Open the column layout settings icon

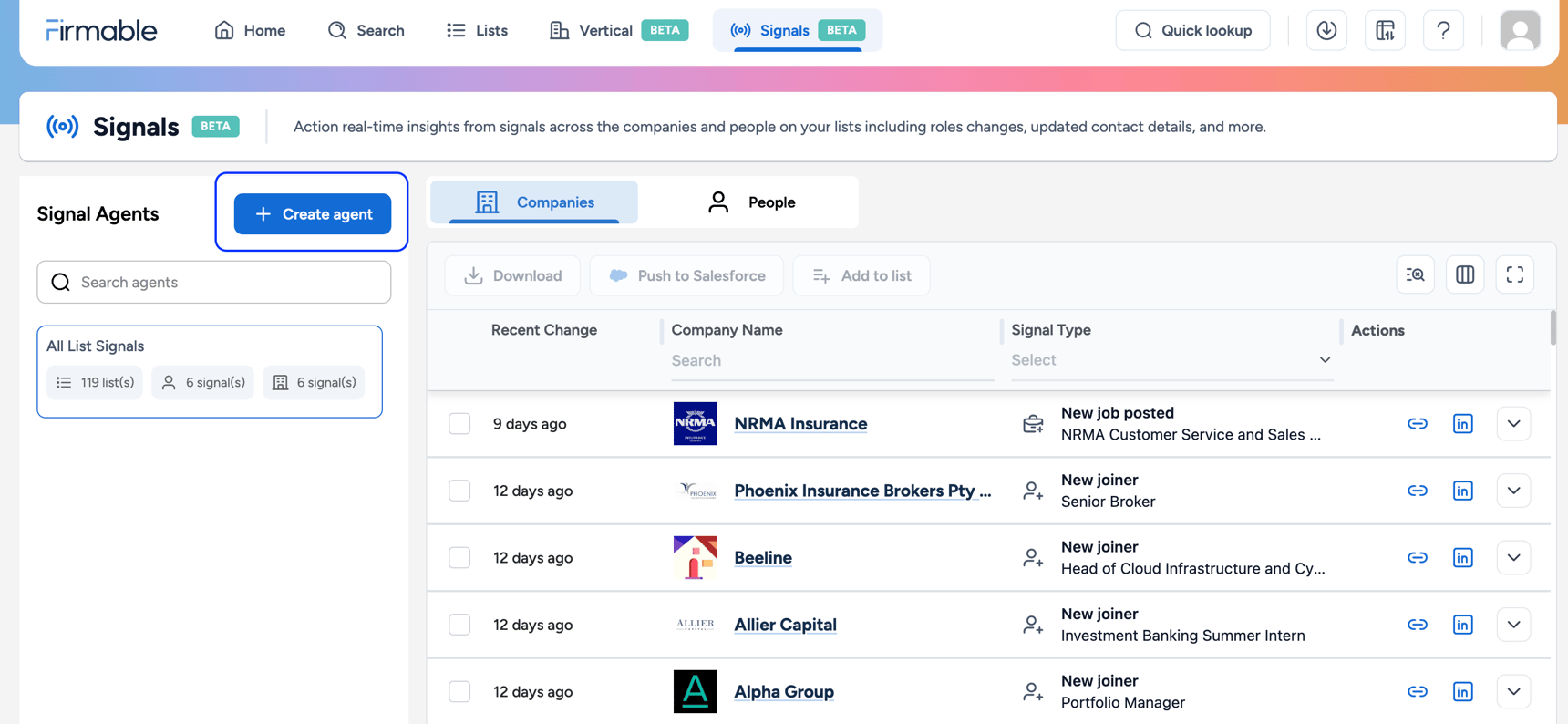tap(1465, 274)
